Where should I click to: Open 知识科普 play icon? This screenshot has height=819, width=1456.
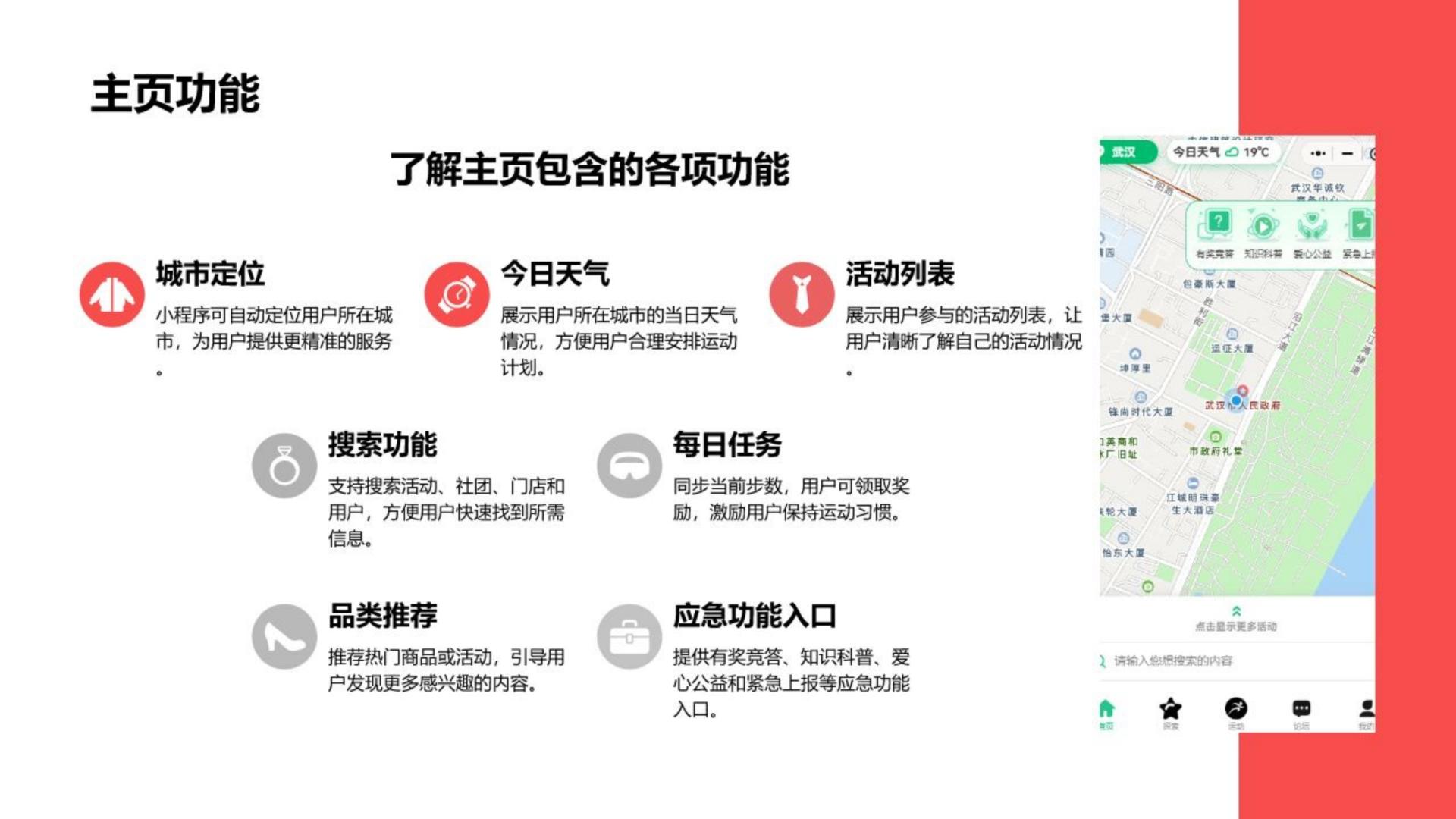[x=1263, y=226]
